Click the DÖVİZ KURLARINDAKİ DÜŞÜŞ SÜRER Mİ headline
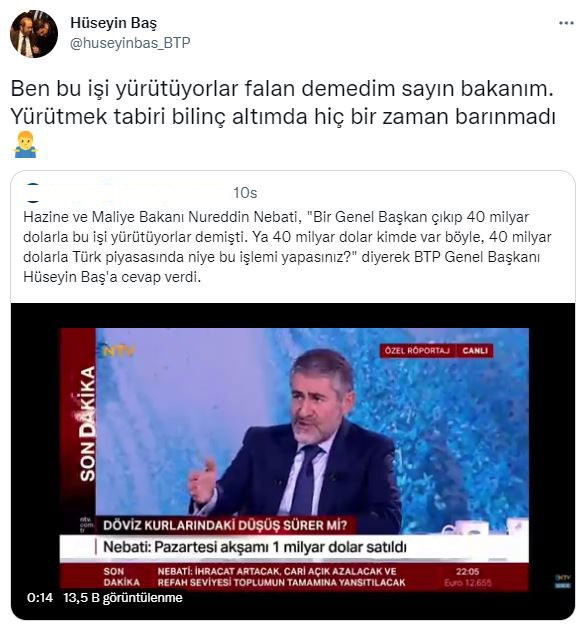Viewport: 587px width, 629px height. point(225,525)
